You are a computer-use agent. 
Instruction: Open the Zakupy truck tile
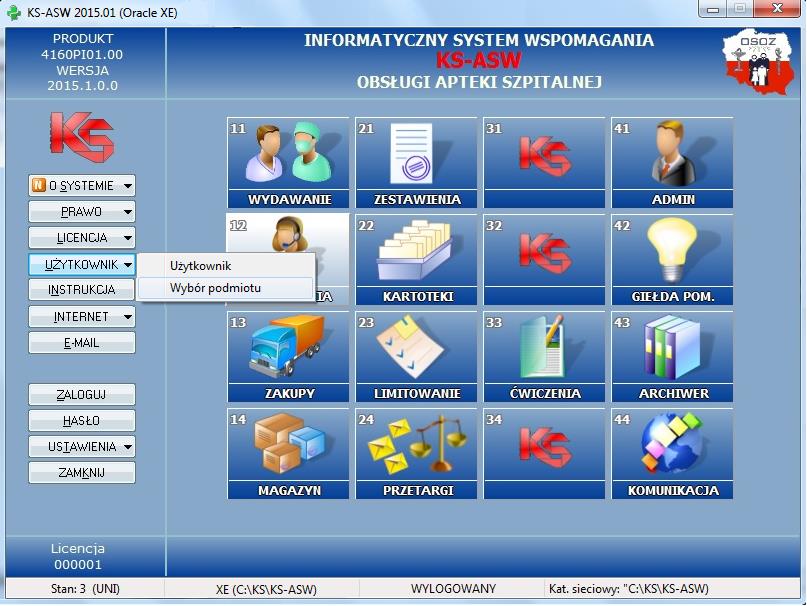click(288, 356)
